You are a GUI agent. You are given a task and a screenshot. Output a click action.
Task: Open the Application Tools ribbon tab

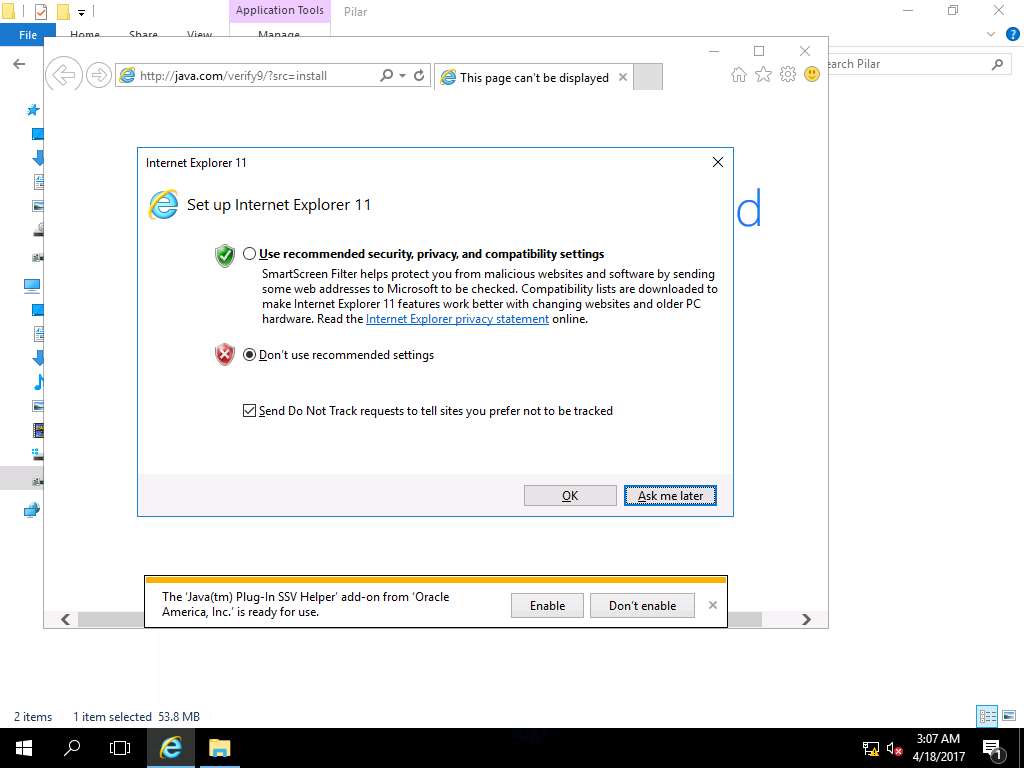click(x=280, y=10)
